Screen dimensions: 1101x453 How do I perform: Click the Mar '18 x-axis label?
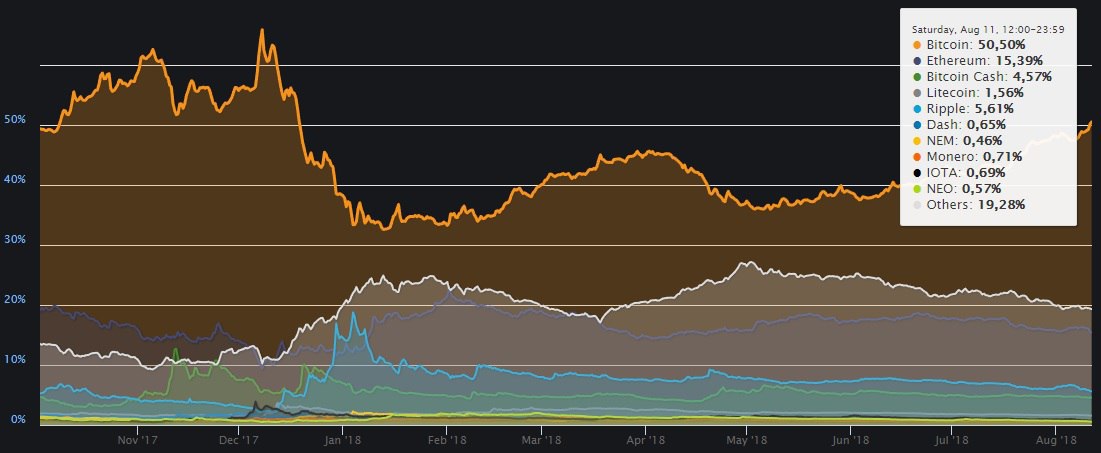click(541, 440)
